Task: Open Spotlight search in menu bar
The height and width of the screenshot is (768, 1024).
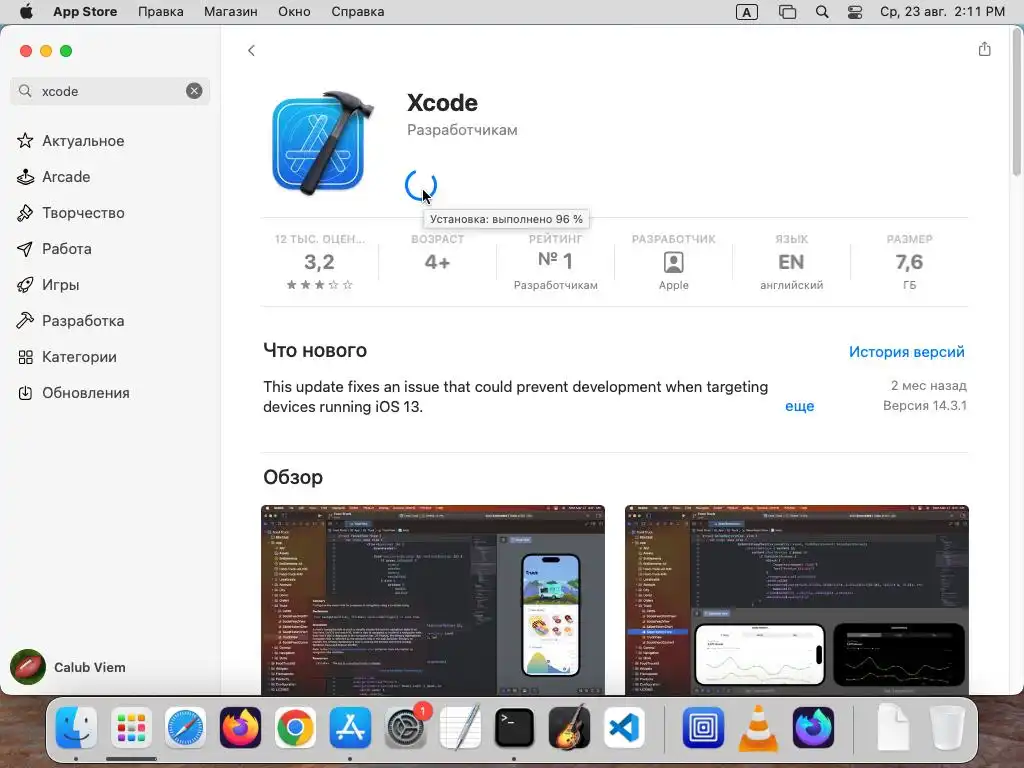Action: click(822, 12)
